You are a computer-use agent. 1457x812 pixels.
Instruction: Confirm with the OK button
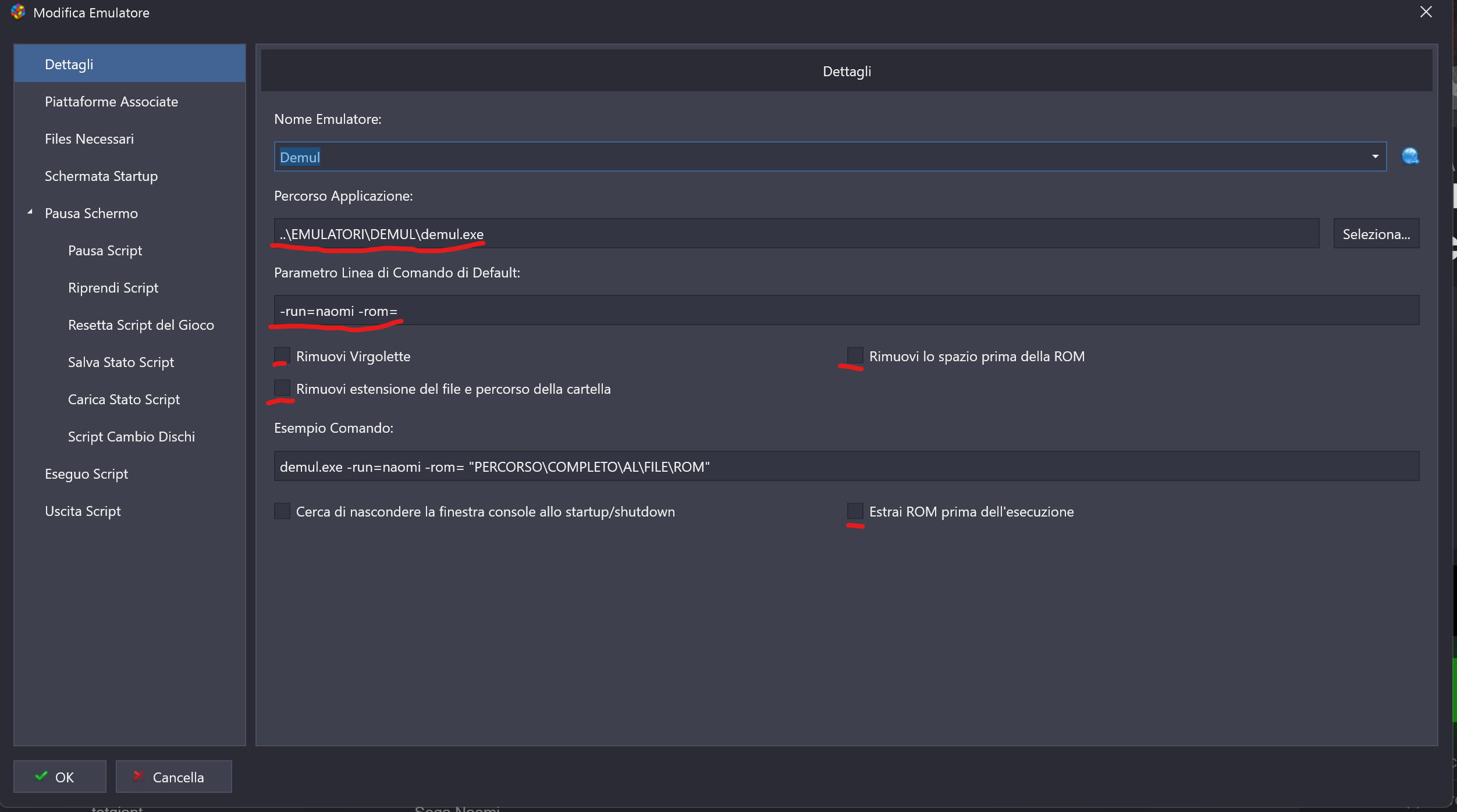coord(60,777)
